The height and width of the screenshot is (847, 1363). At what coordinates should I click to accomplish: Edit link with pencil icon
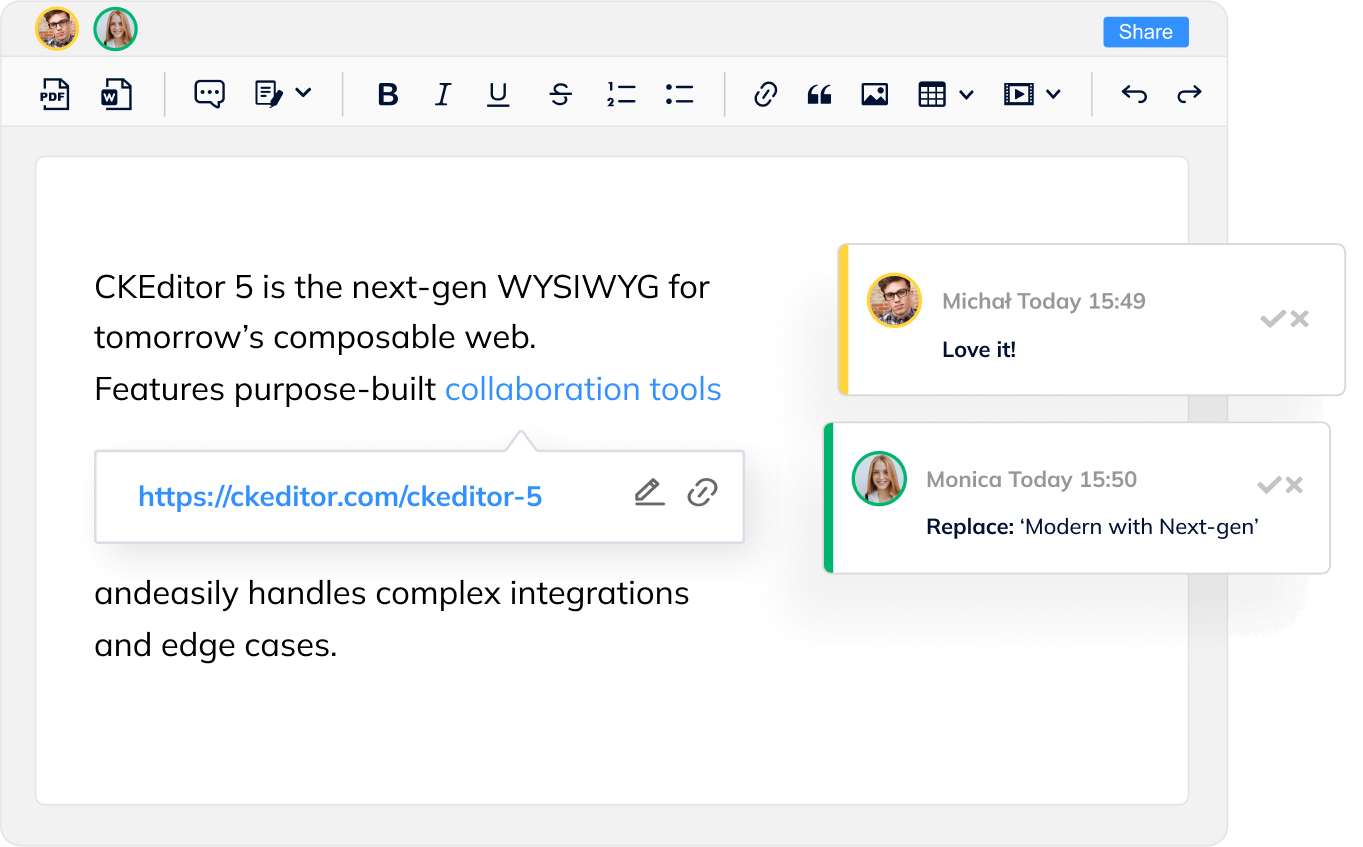pos(650,493)
